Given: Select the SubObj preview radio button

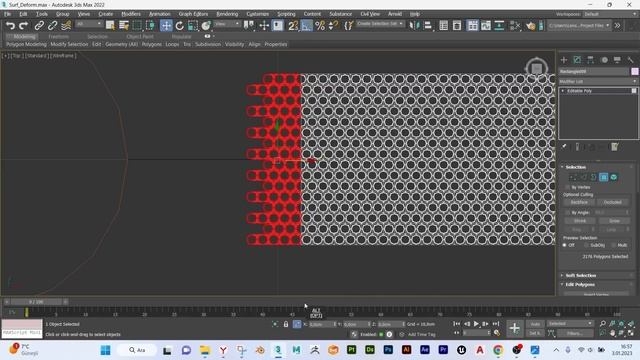Looking at the screenshot, I should (x=587, y=245).
